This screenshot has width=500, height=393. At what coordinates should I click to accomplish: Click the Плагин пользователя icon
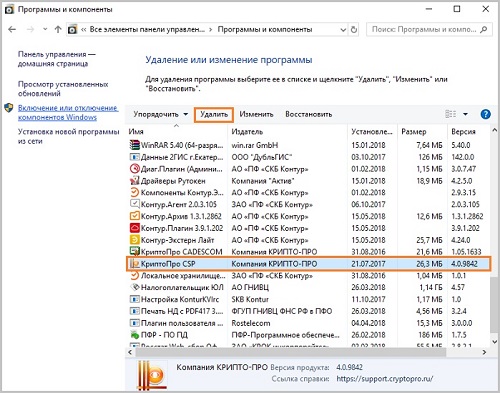point(134,323)
